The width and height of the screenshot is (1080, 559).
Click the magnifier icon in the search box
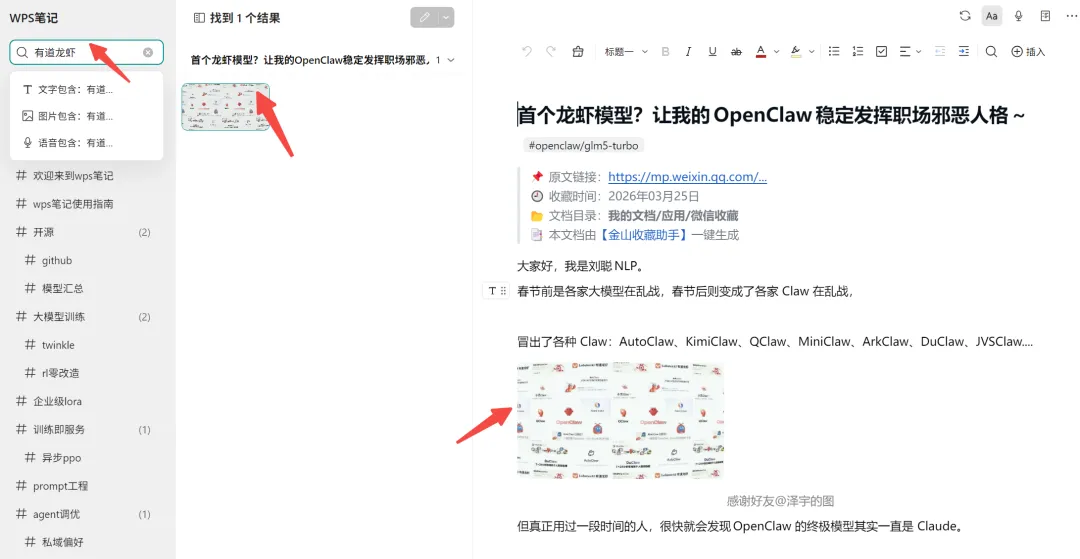pos(22,52)
